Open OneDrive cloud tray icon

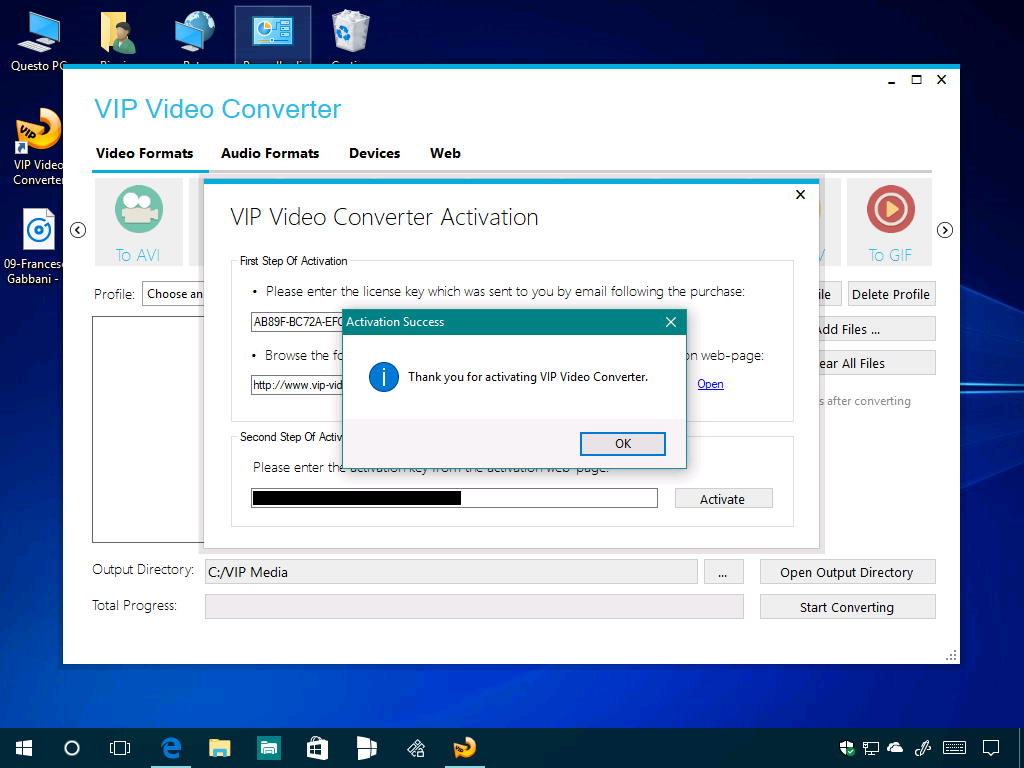click(x=895, y=748)
